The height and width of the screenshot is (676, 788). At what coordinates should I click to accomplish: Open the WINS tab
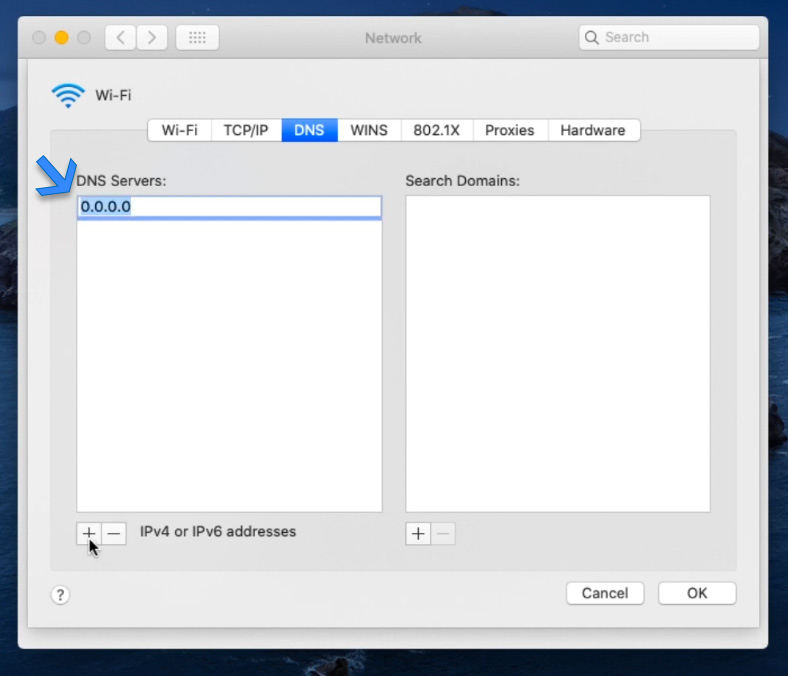pos(369,130)
